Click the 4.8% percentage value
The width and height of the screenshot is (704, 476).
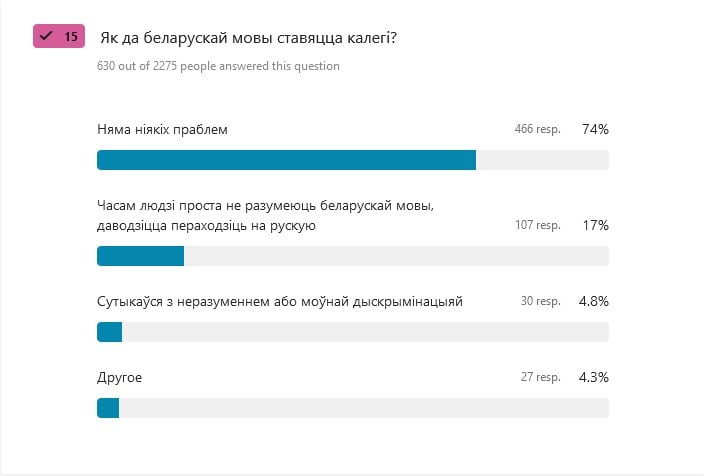pyautogui.click(x=594, y=301)
